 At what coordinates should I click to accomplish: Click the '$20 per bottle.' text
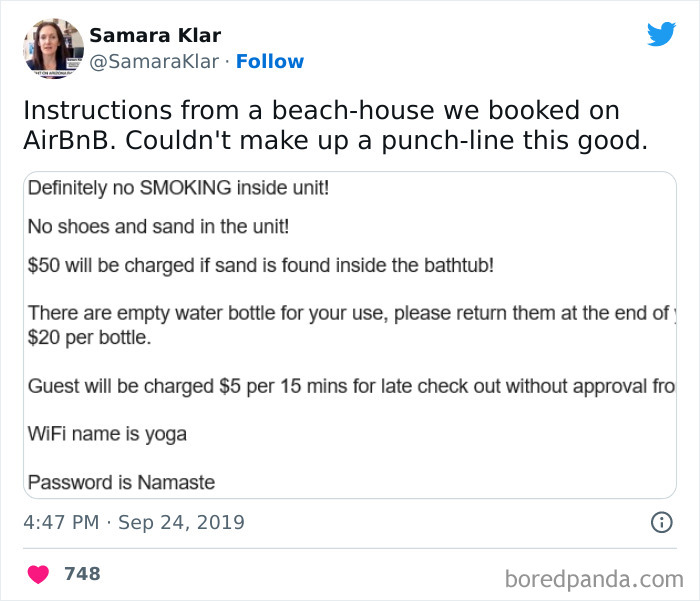tap(89, 337)
